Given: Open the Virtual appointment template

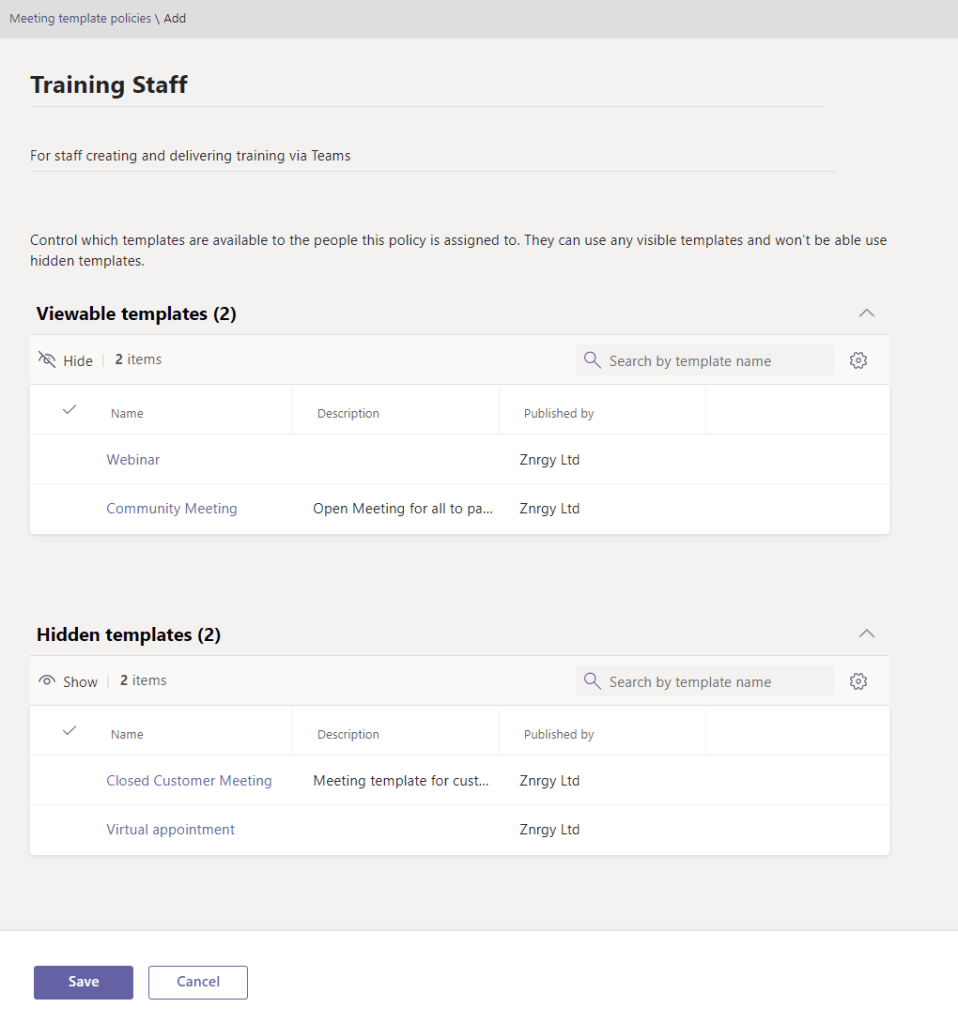Looking at the screenshot, I should (x=171, y=829).
